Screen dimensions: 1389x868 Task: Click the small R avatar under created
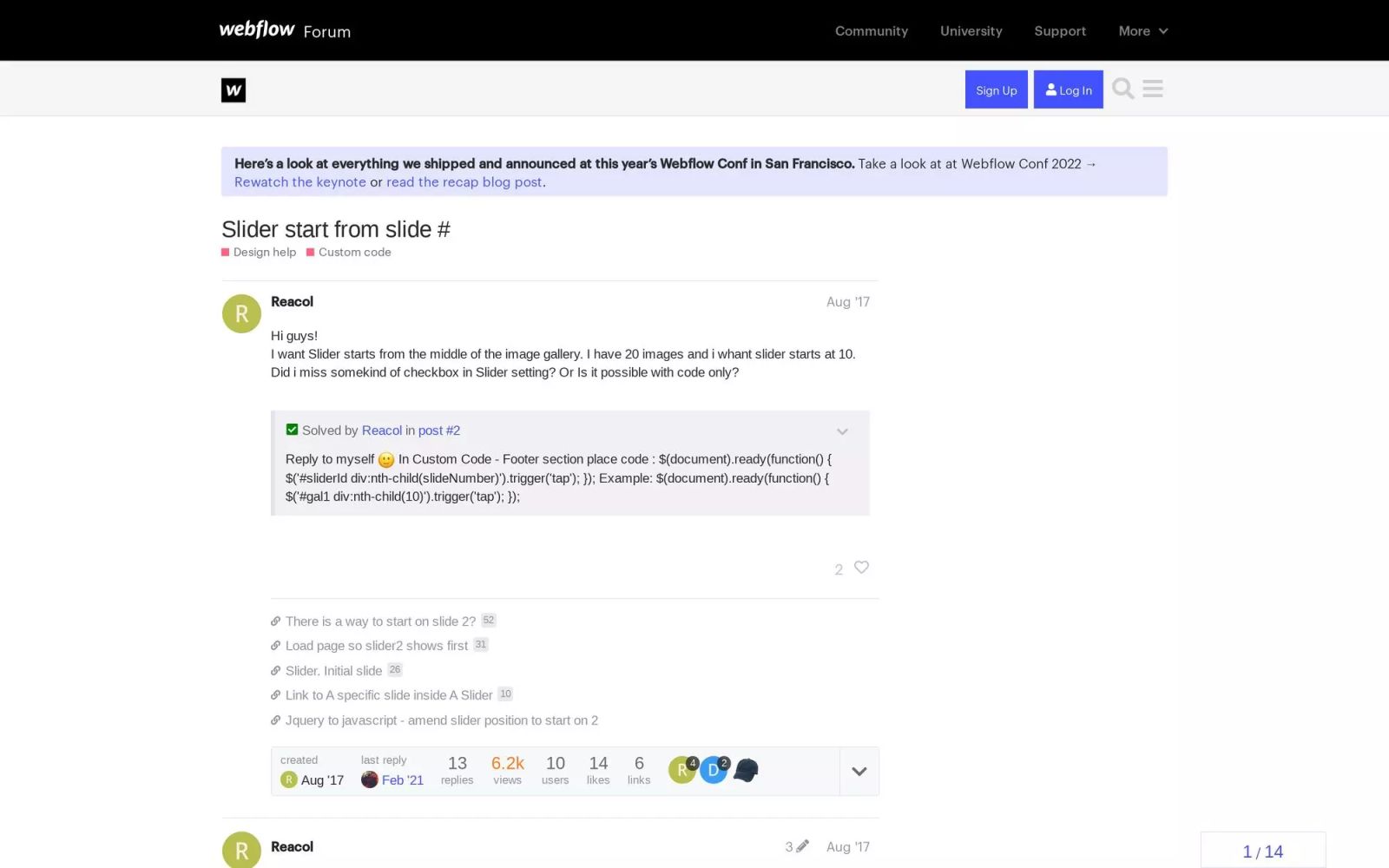(289, 779)
